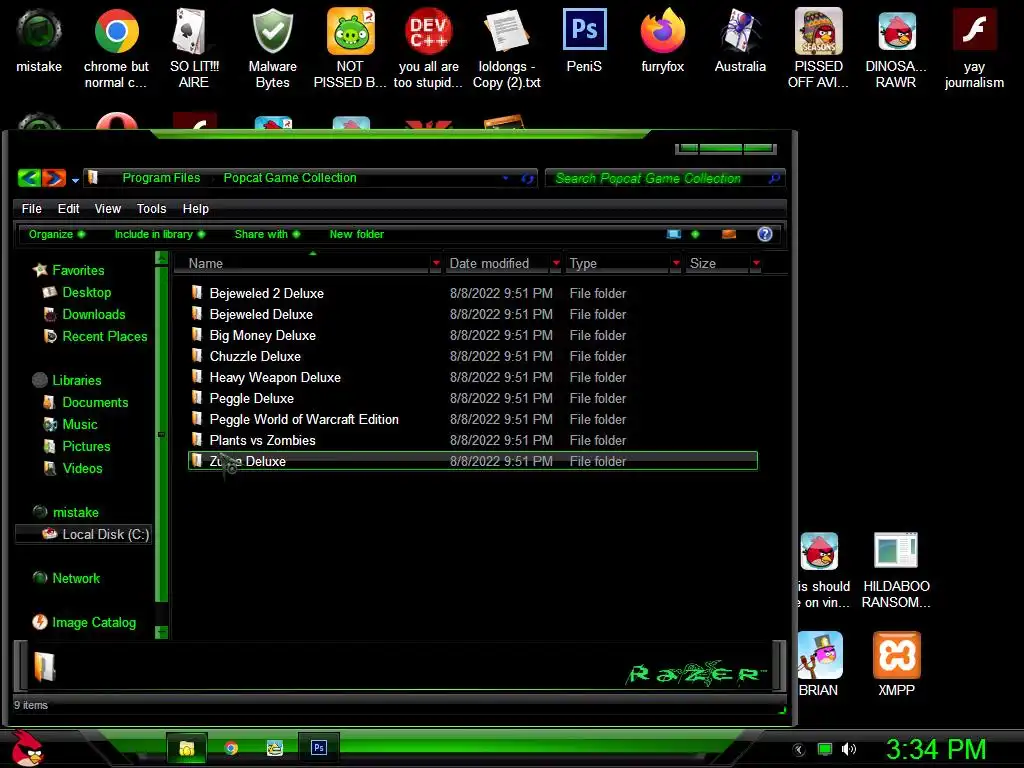Open recent pages dropdown beside nav arrows
The height and width of the screenshot is (768, 1024).
(x=76, y=180)
